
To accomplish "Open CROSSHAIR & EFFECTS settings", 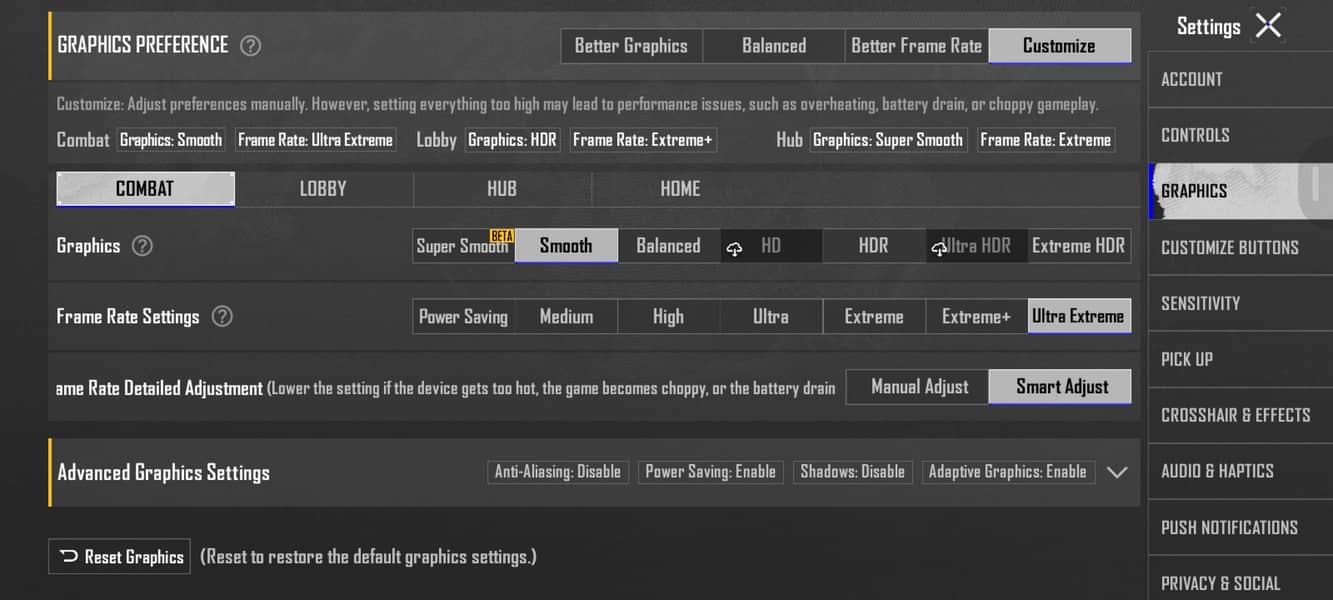I will click(x=1241, y=416).
